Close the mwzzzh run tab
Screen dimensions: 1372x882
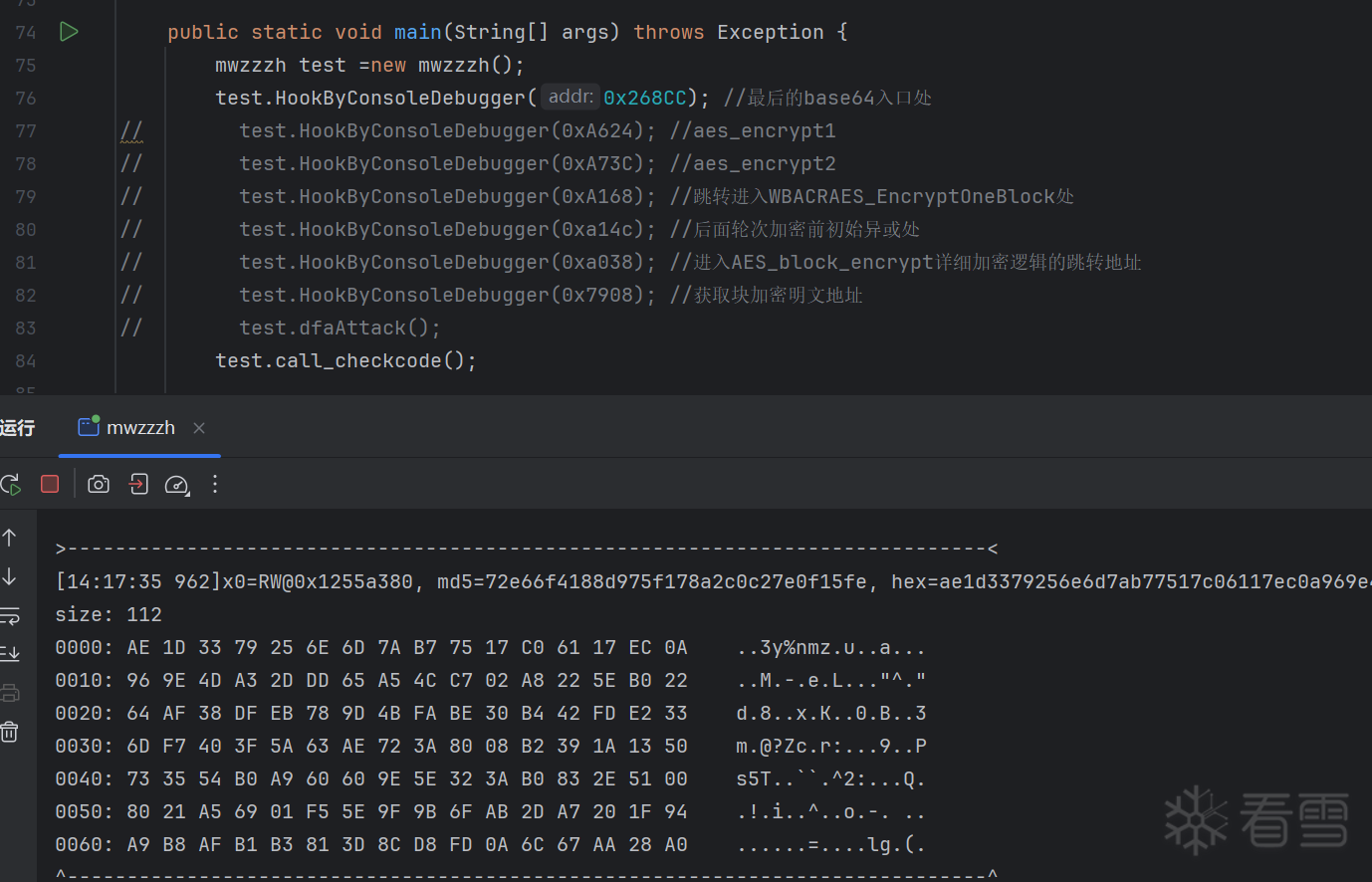click(199, 428)
